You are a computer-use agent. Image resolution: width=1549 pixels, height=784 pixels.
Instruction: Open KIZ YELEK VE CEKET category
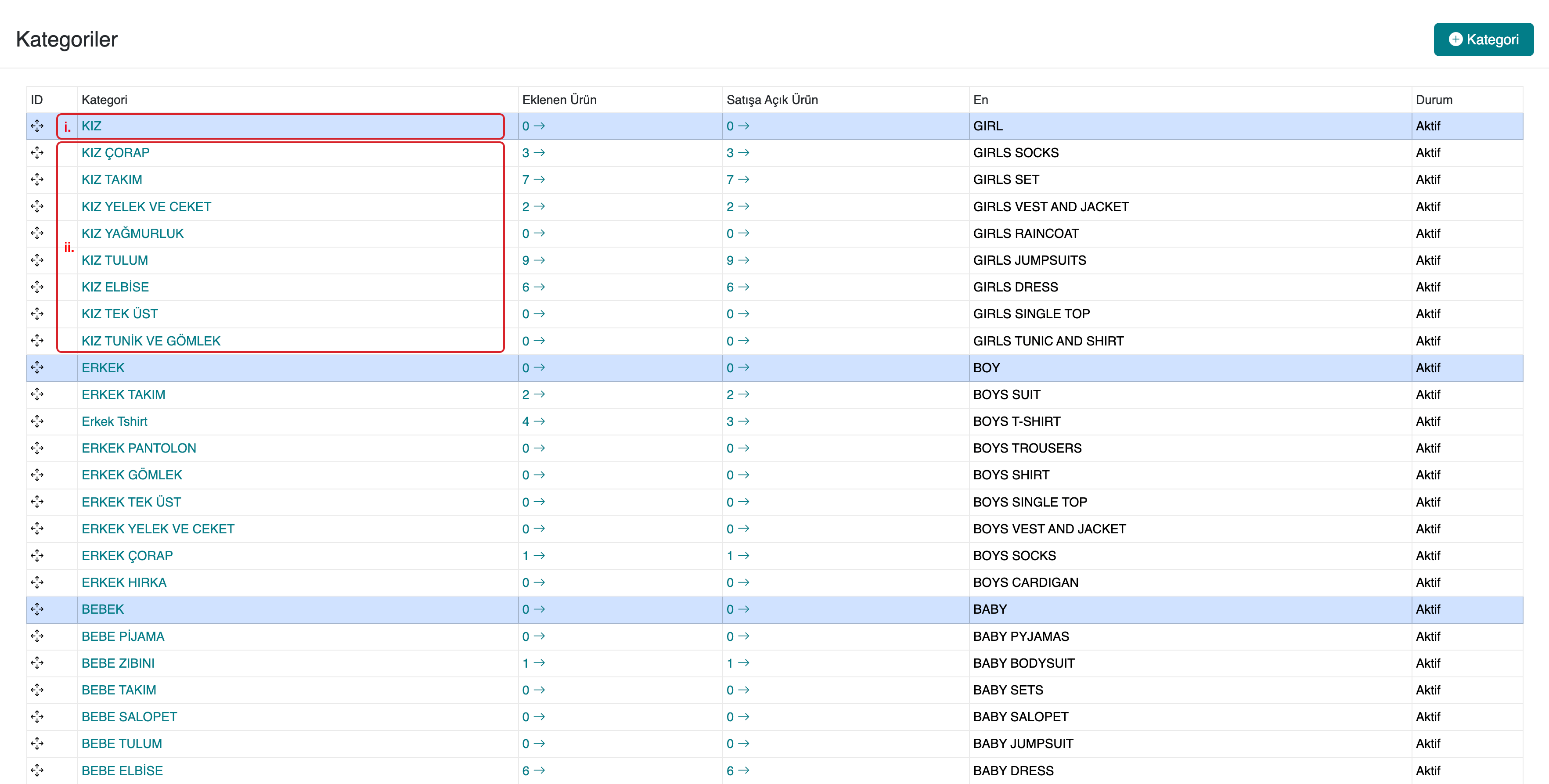(x=146, y=207)
